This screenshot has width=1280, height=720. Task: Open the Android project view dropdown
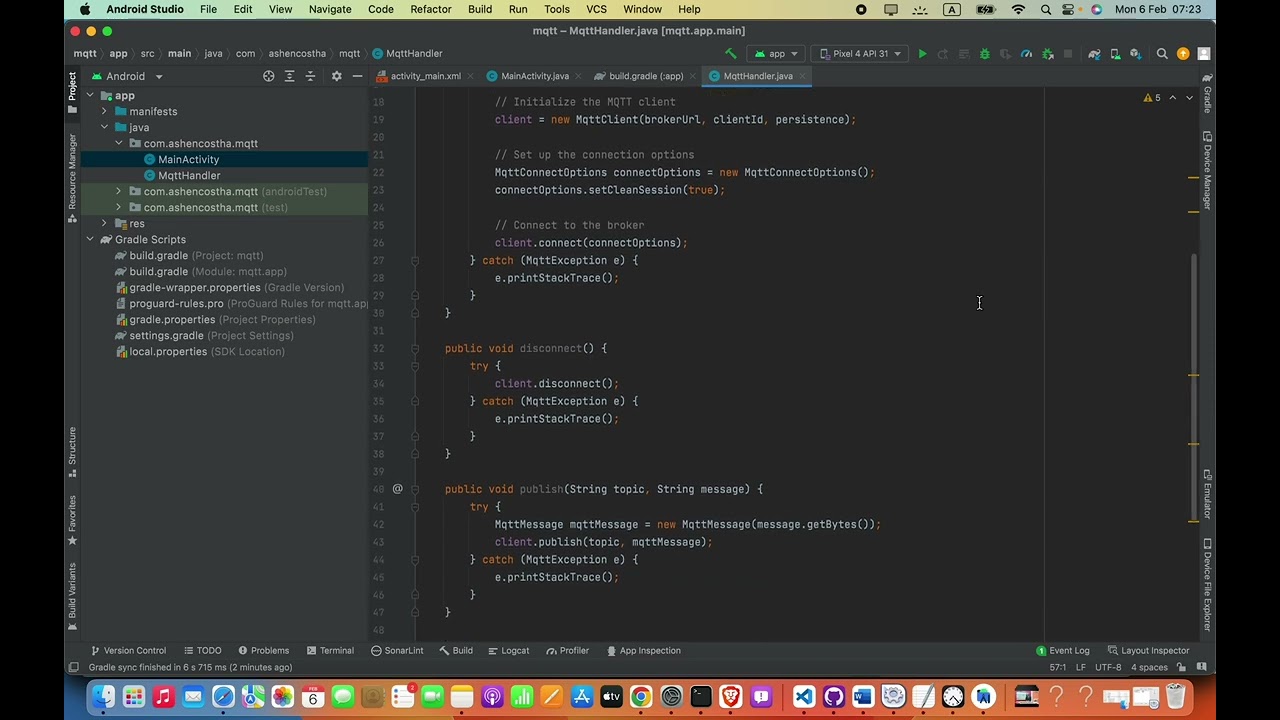tap(126, 76)
